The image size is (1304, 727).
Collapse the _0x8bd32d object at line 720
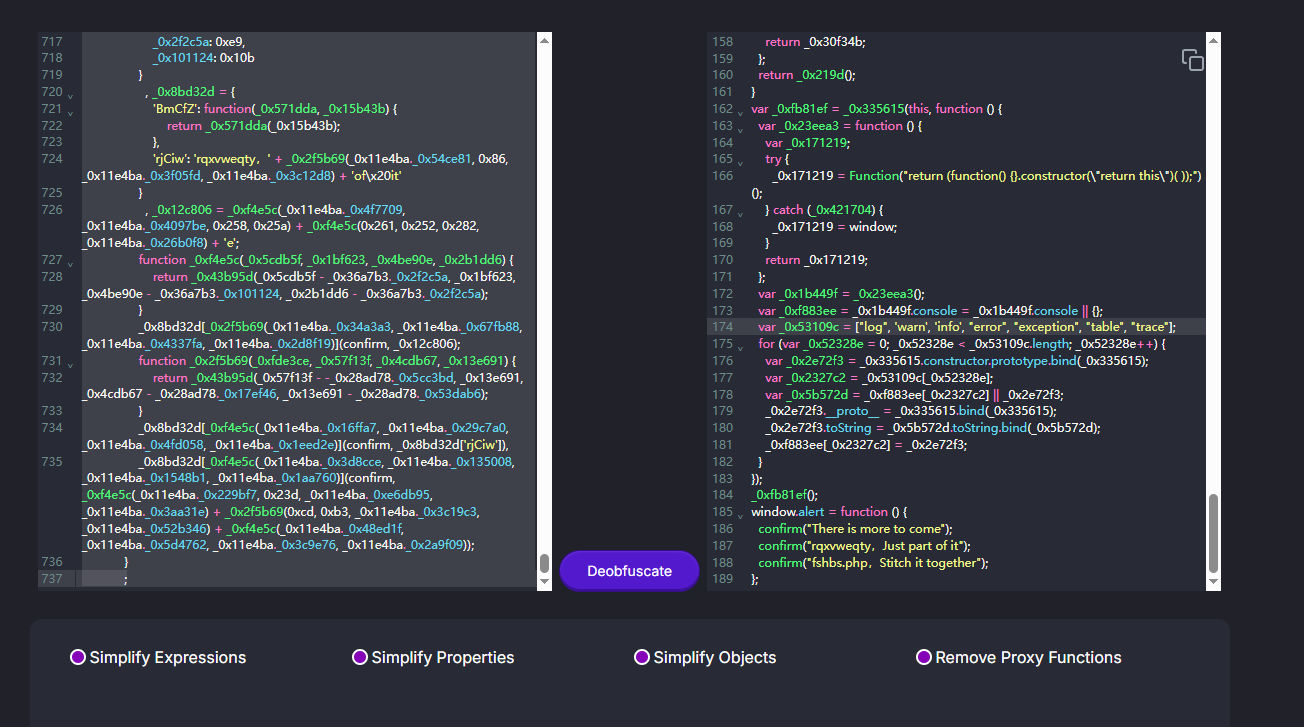coord(70,95)
